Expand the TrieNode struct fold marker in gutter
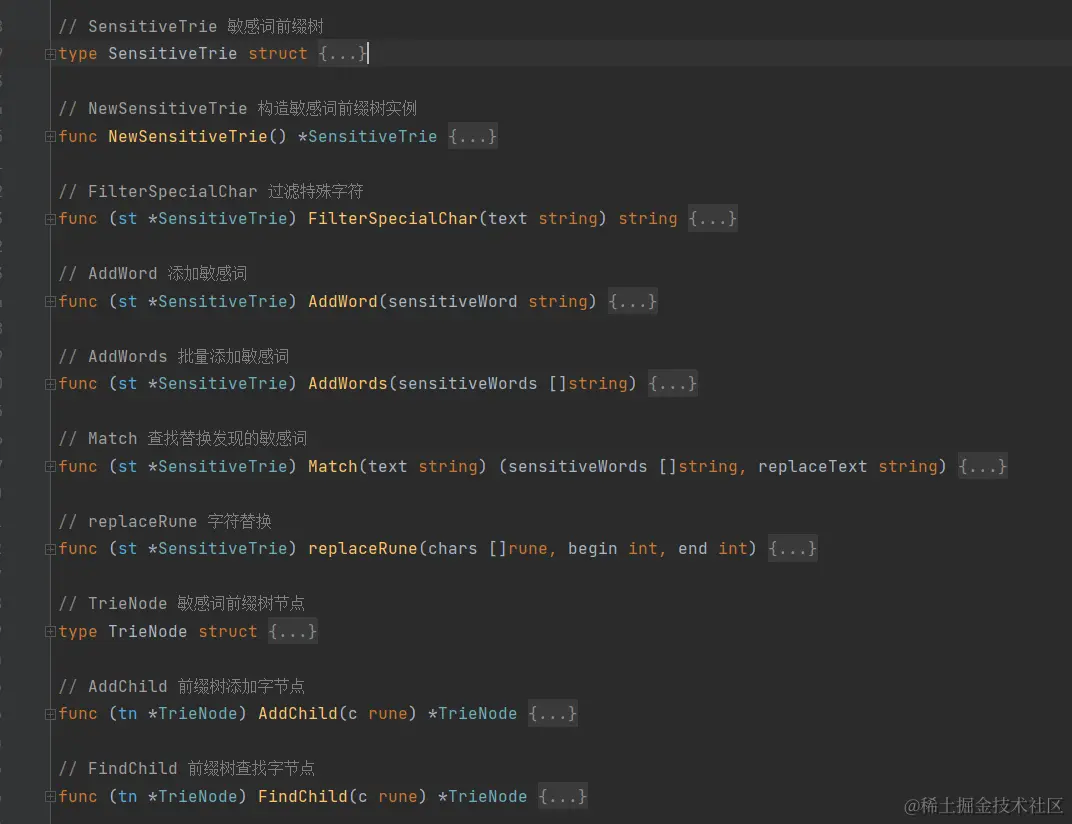 (x=50, y=632)
